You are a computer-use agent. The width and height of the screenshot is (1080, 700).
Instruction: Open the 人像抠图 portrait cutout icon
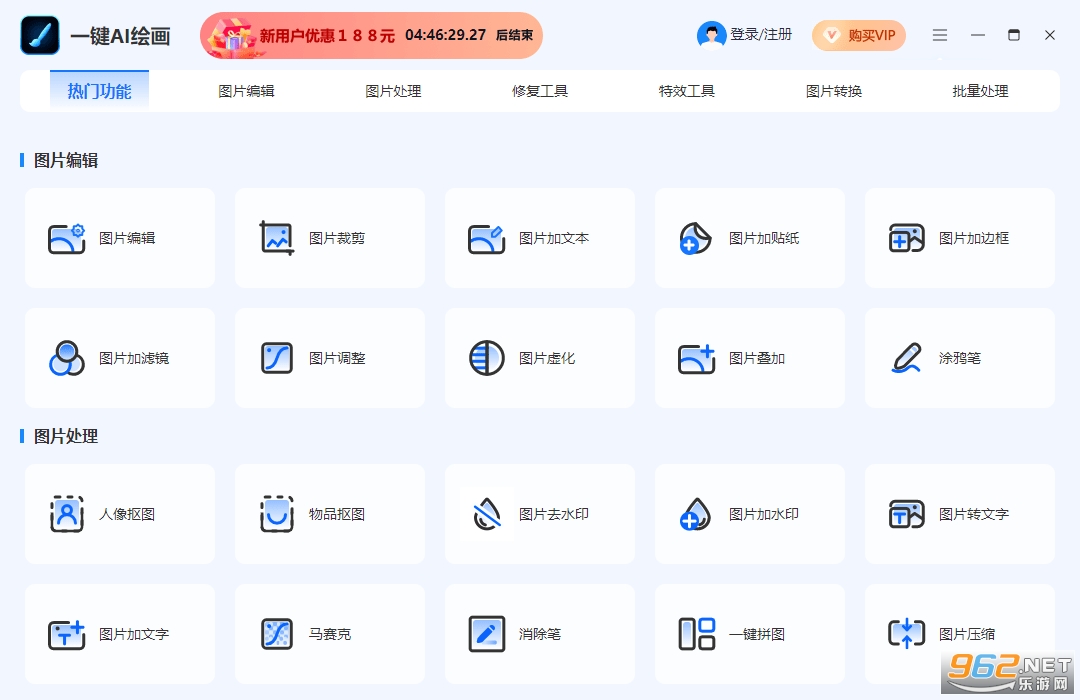click(67, 514)
